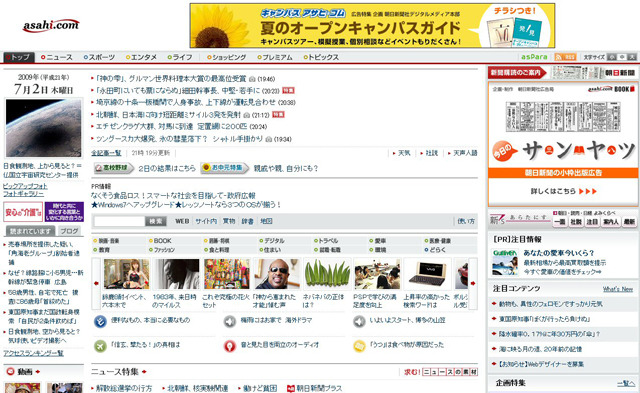This screenshot has width=640, height=393.
Task: Switch to the 読まれています tab
Action: [30, 231]
